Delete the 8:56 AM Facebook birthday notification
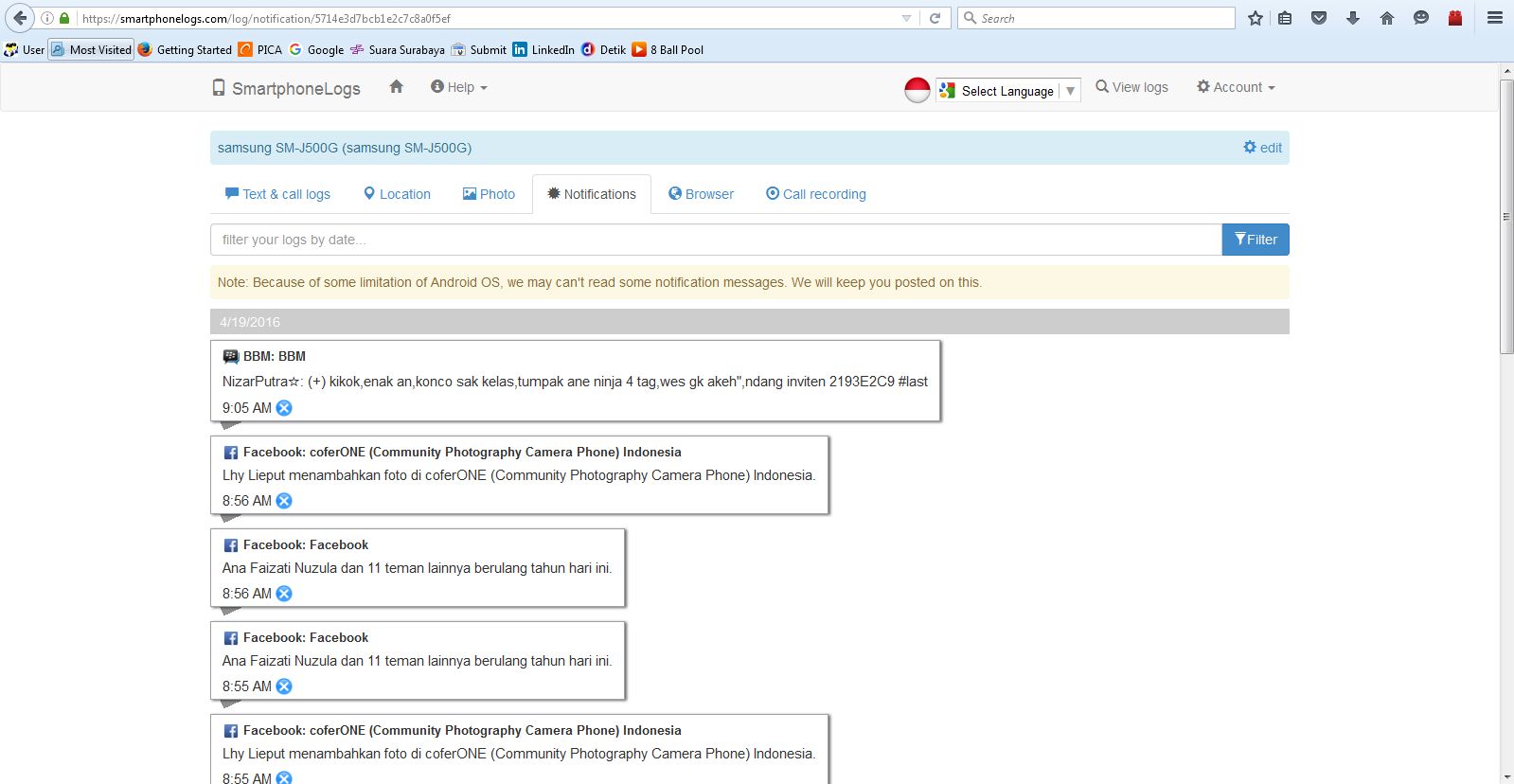 click(284, 594)
